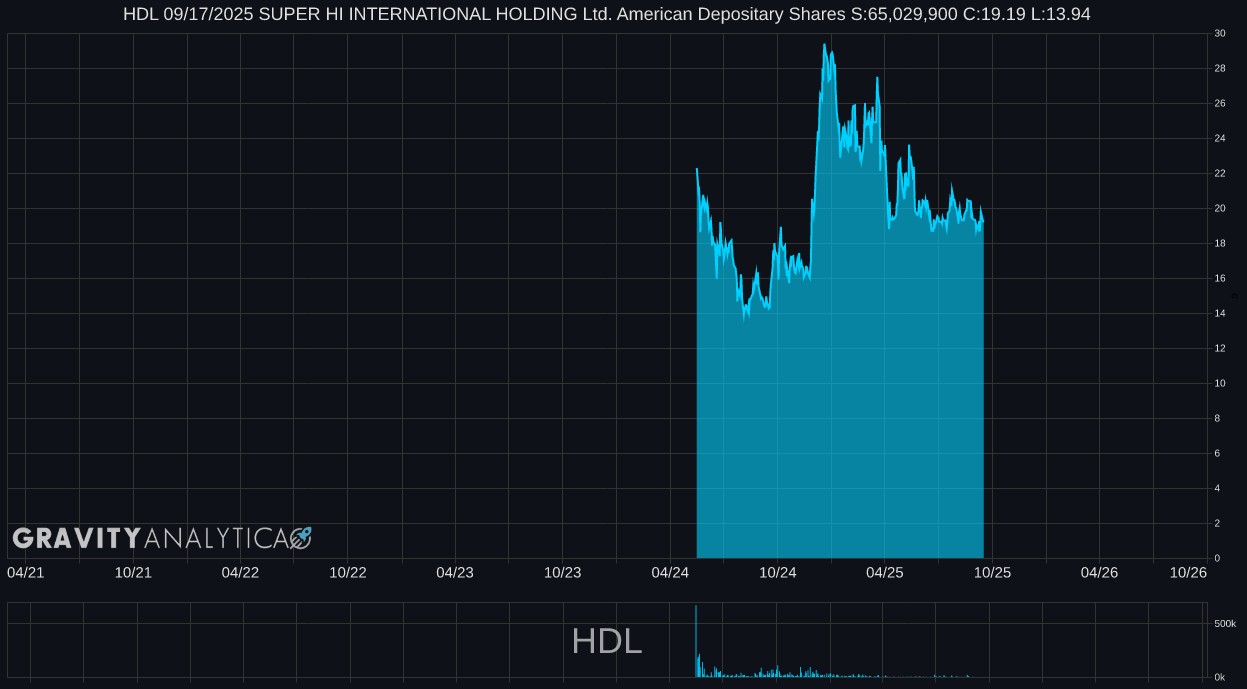
Task: Select the 0k volume axis label
Action: 1220,677
